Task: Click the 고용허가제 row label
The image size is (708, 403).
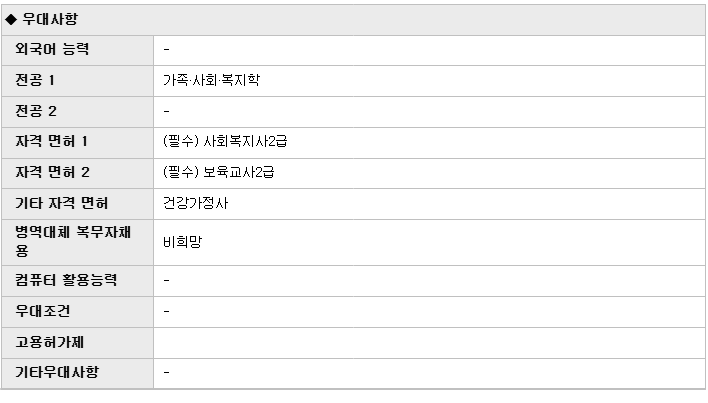Action: pyautogui.click(x=50, y=343)
